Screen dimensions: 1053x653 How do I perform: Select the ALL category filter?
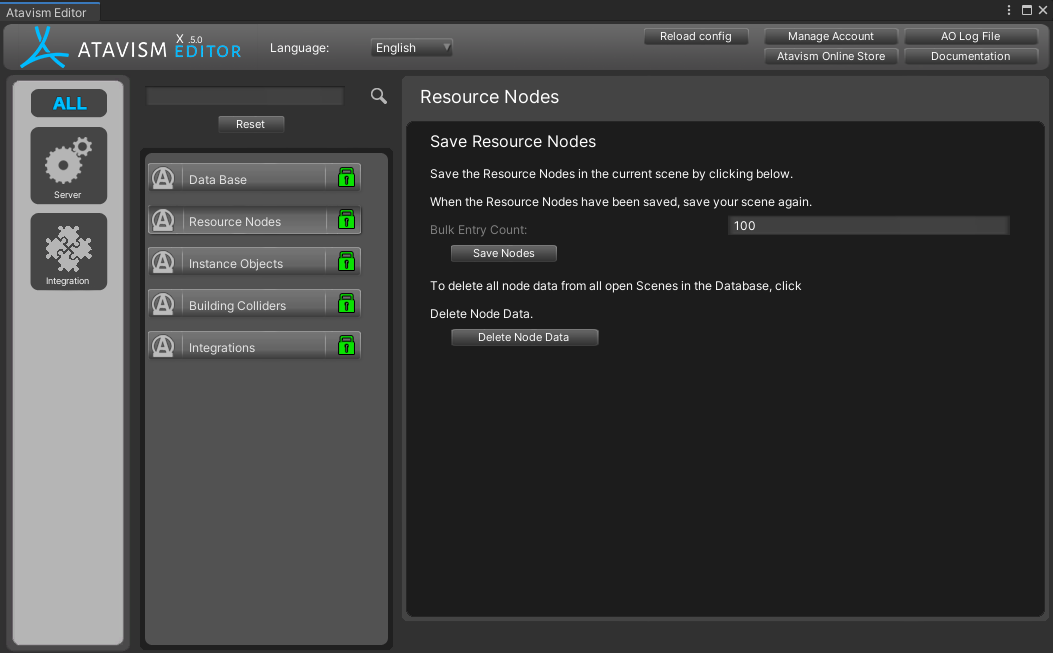(x=69, y=103)
